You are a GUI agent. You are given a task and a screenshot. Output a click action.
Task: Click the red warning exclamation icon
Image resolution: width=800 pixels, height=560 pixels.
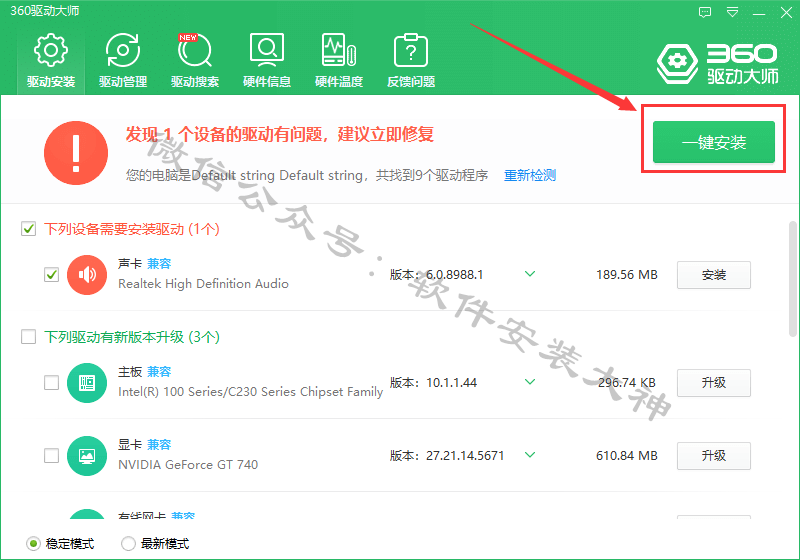(76, 152)
